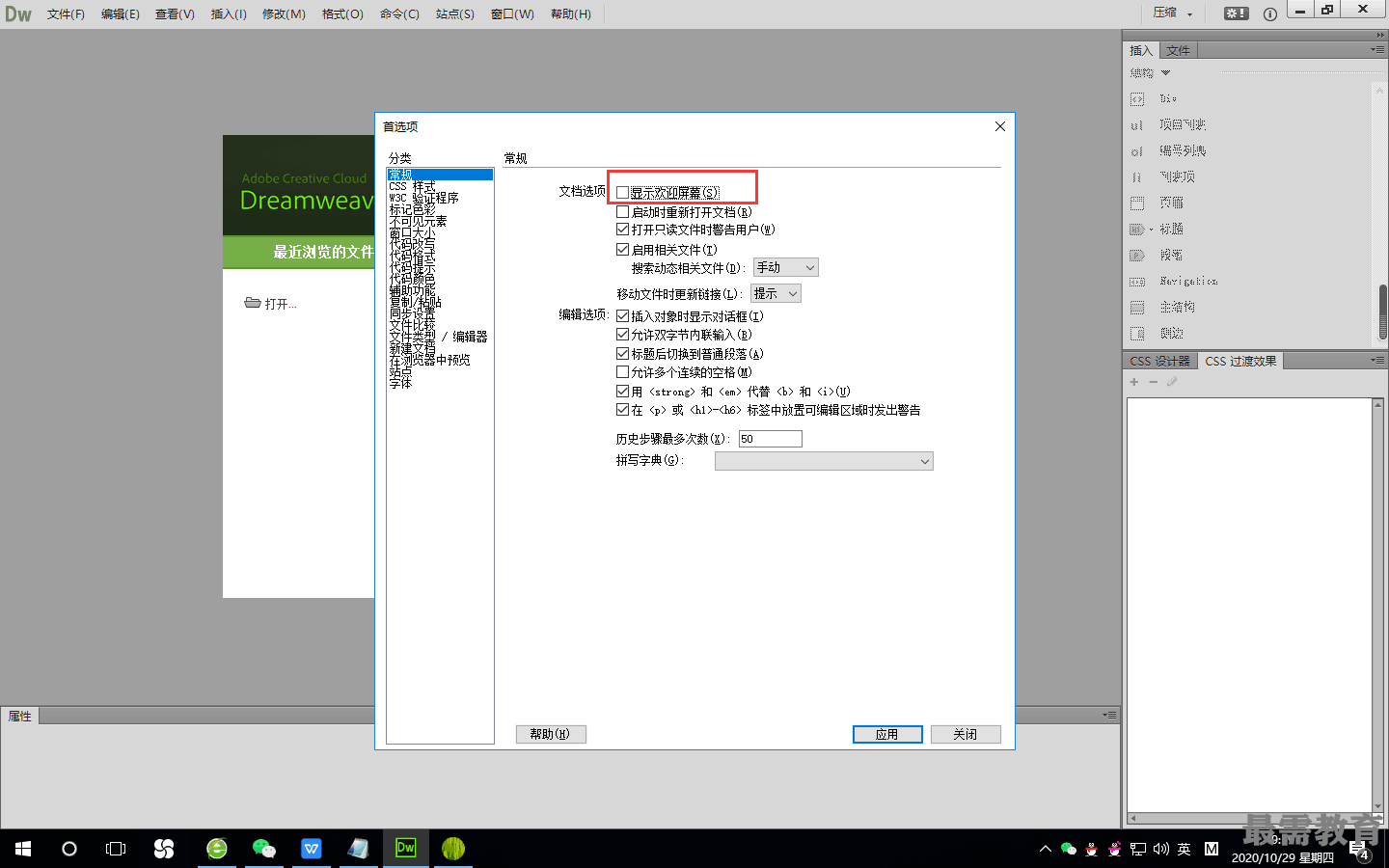Open 移动文件时更新链接 dropdown showing 提示
This screenshot has height=868, width=1389.
click(x=776, y=293)
